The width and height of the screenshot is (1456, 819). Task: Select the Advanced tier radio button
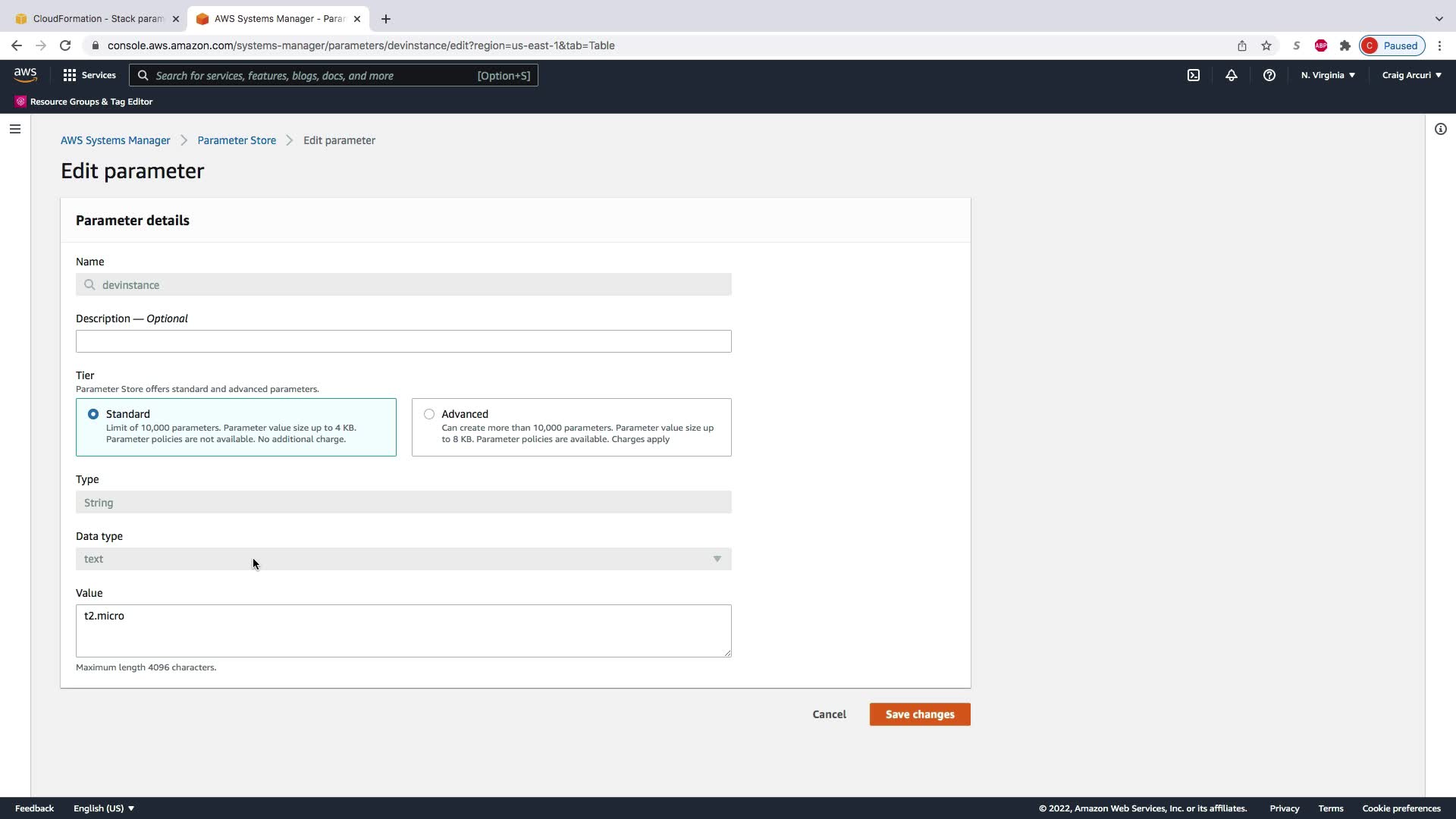click(x=429, y=414)
